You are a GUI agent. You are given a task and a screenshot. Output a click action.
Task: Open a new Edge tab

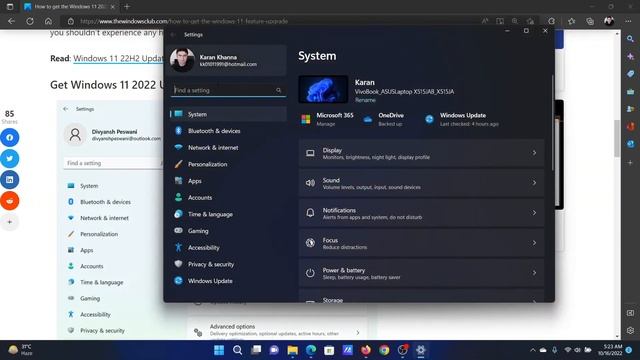point(127,7)
